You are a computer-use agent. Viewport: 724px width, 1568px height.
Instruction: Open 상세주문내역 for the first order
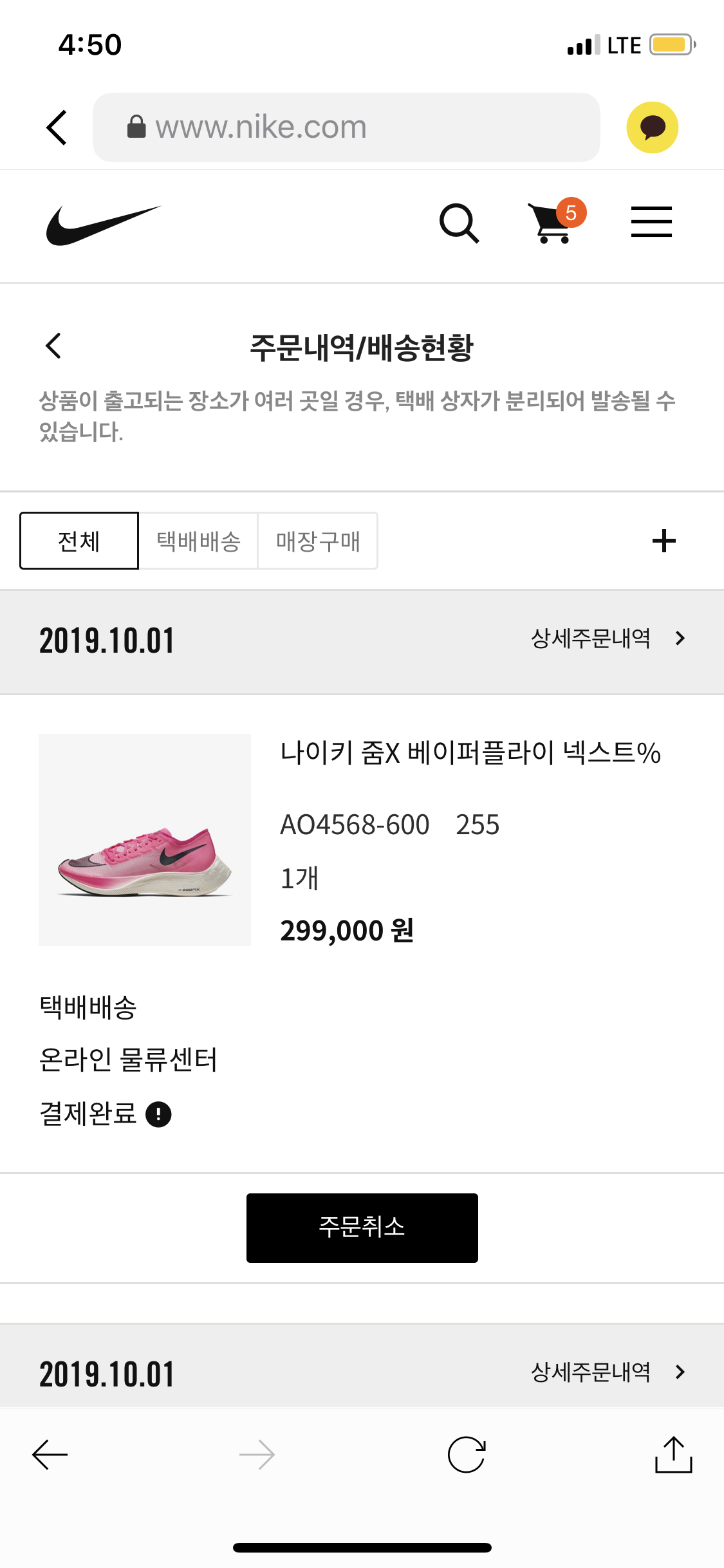[x=608, y=639]
